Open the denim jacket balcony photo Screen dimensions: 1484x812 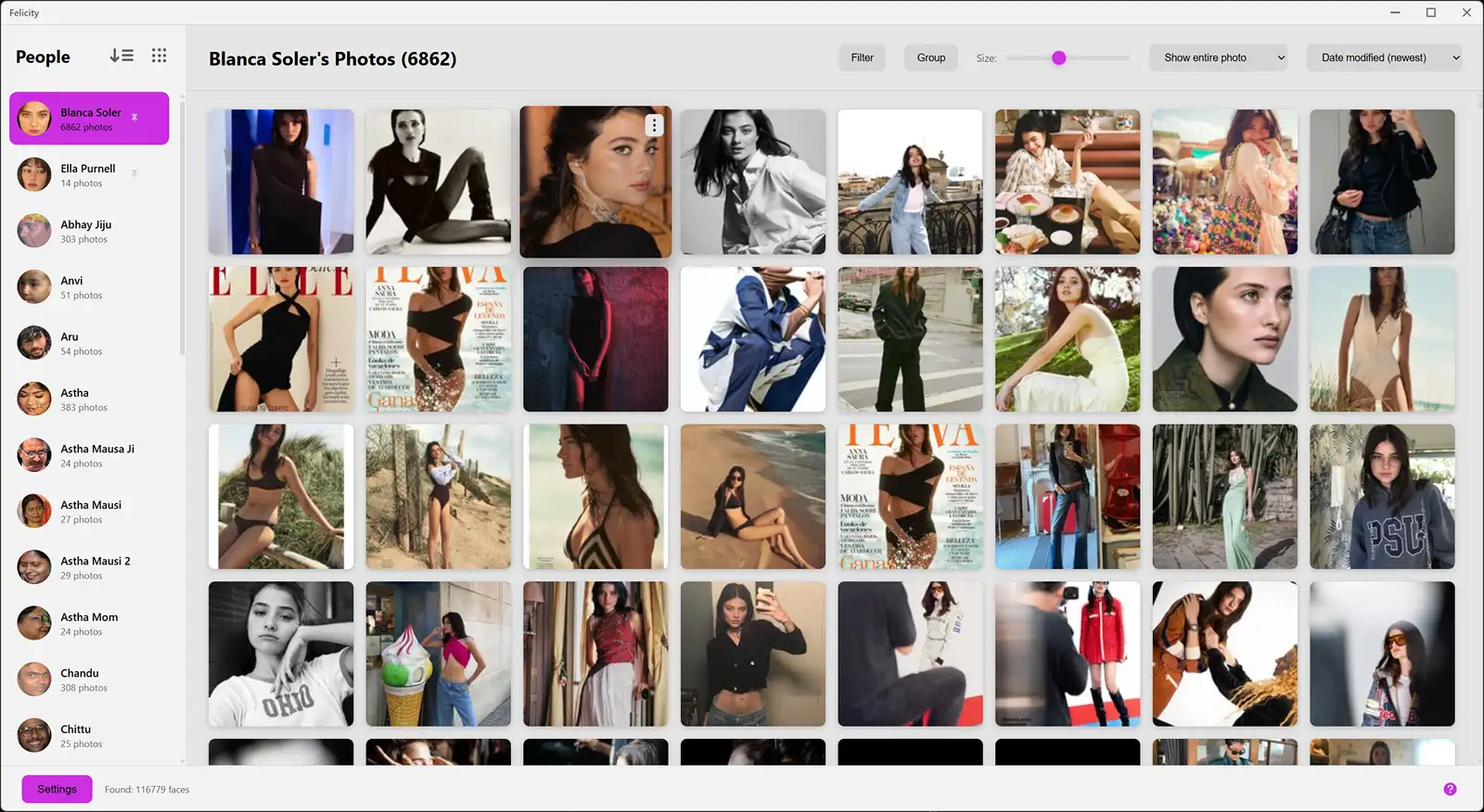point(910,182)
